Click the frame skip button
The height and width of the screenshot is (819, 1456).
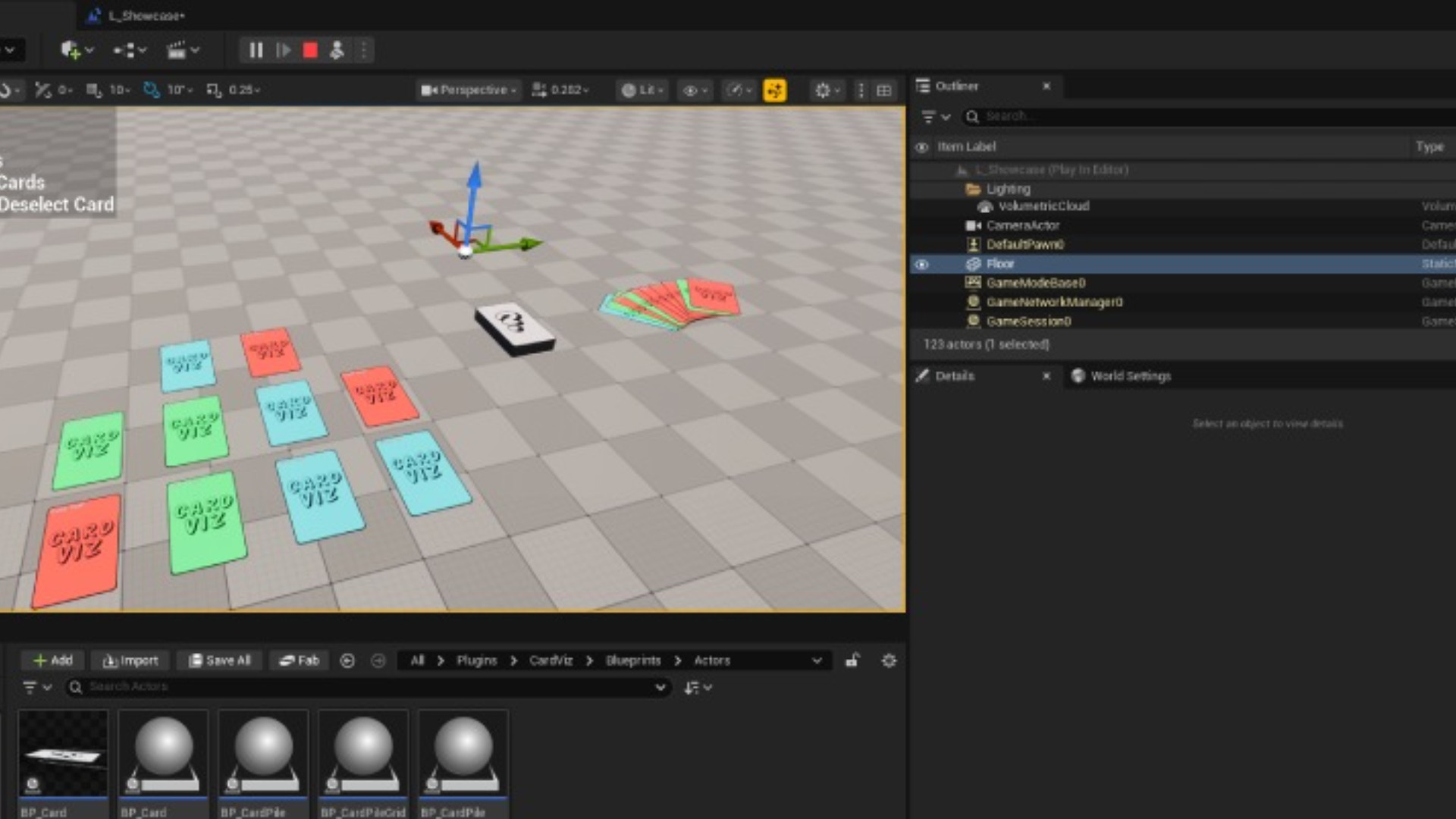[x=284, y=50]
